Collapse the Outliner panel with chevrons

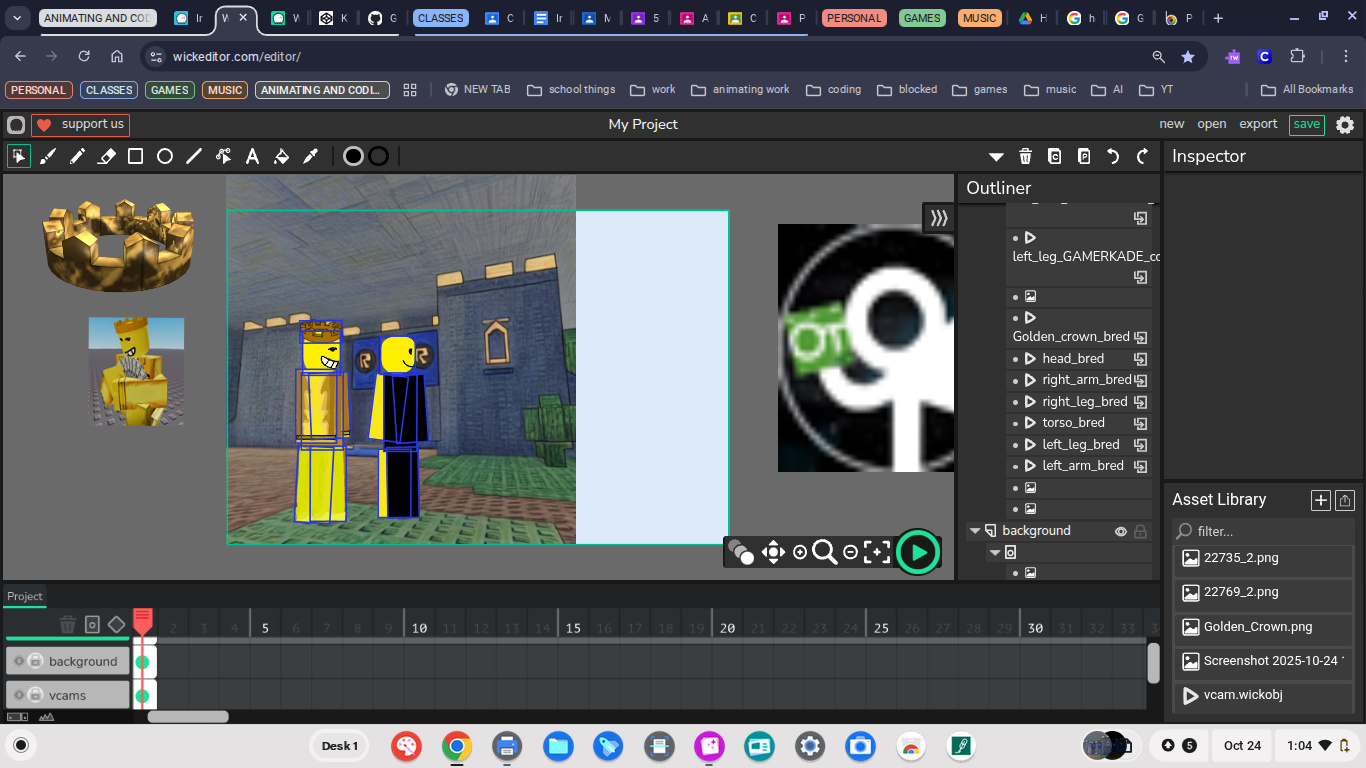[938, 218]
